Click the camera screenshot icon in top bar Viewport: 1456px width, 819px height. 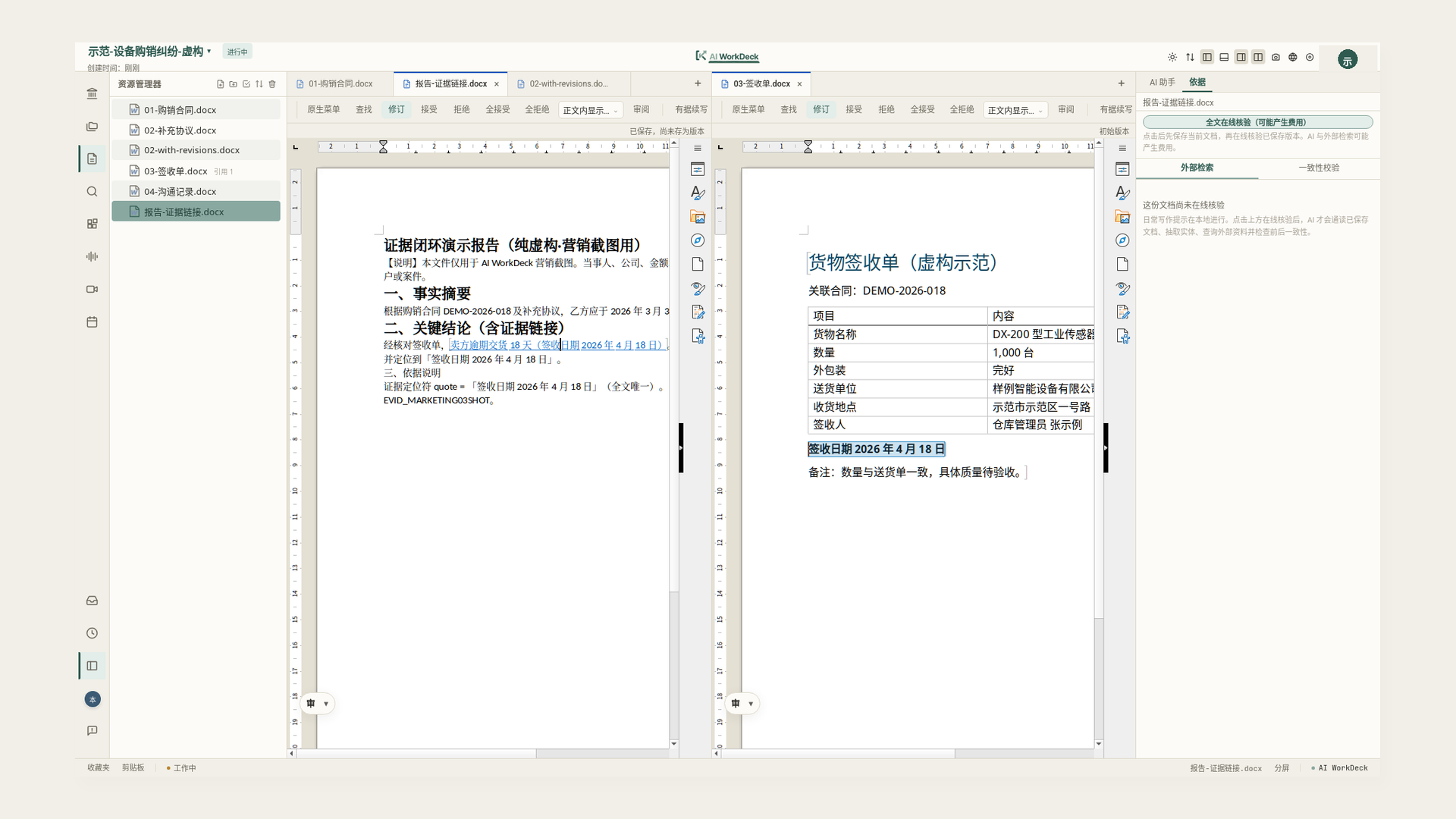click(1276, 57)
